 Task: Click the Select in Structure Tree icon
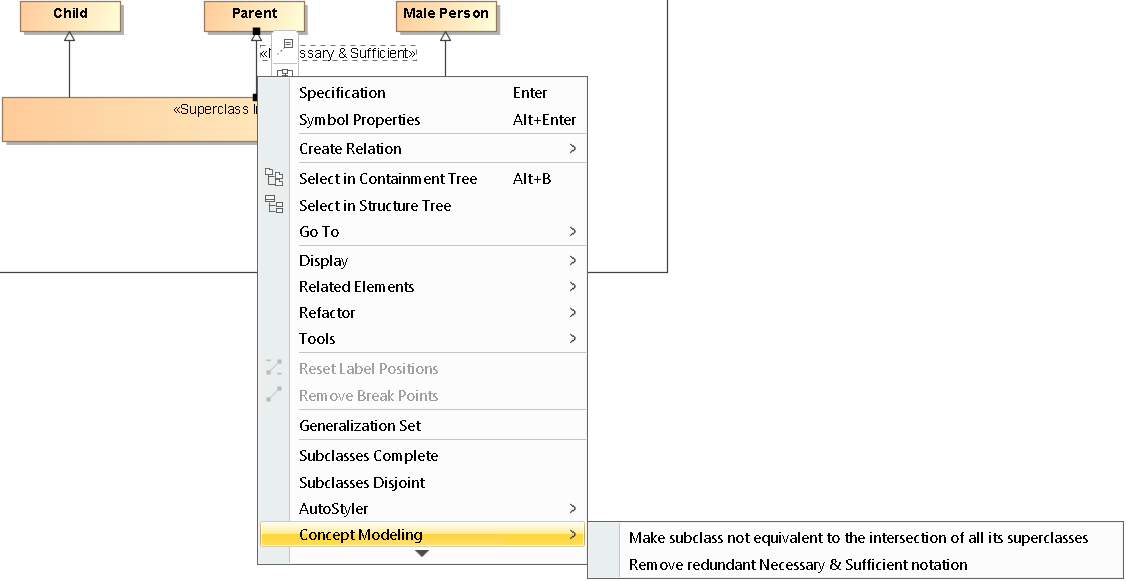click(274, 205)
